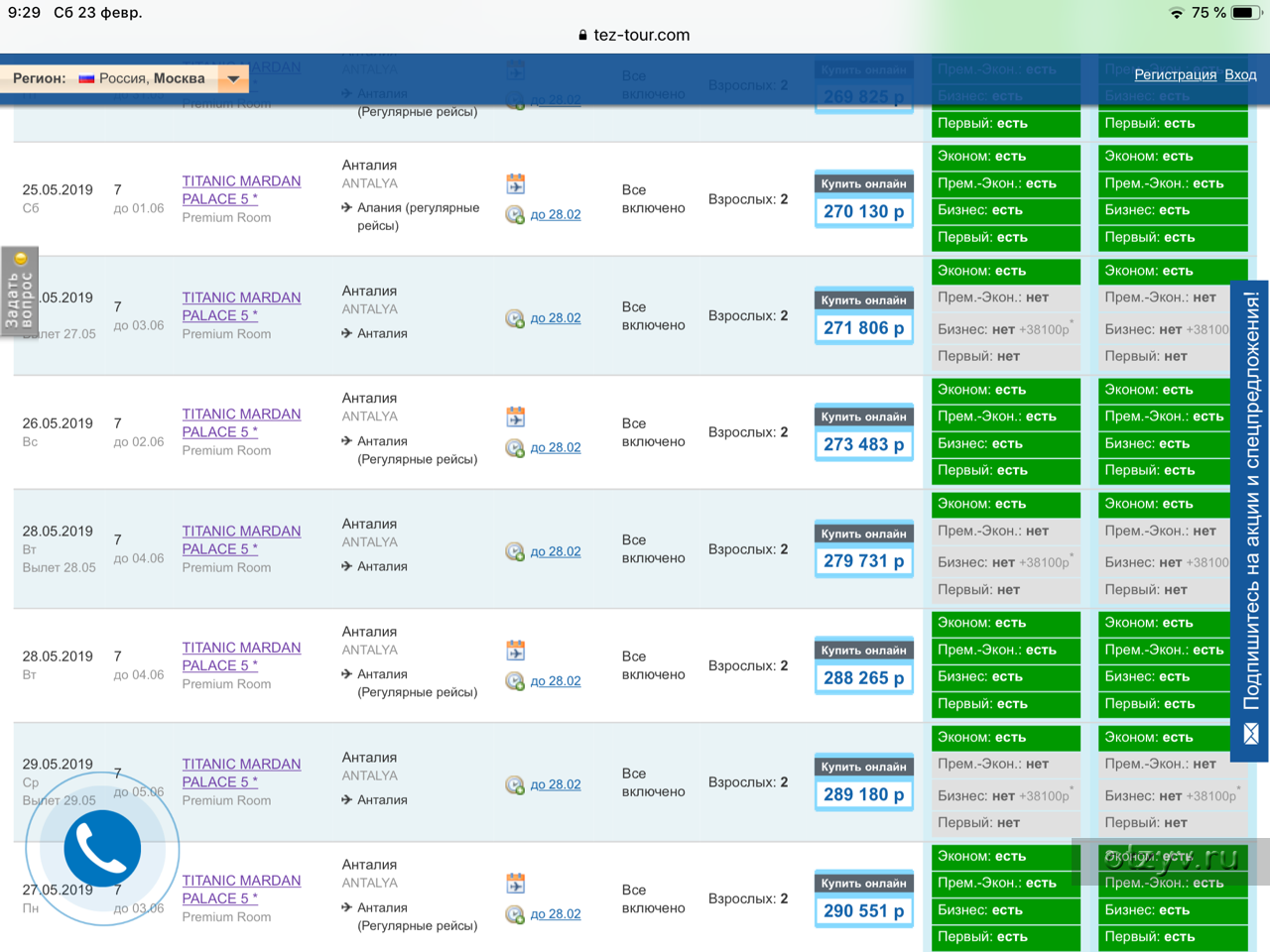This screenshot has width=1270, height=952.
Task: Open the Задать вопрос side tab
Action: [20, 292]
